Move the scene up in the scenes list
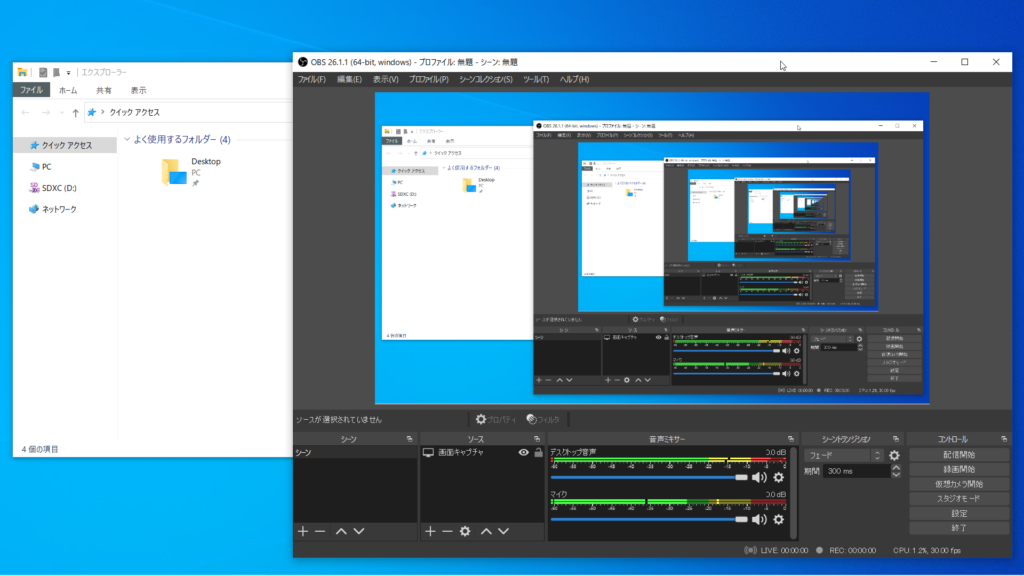1024x576 pixels. pyautogui.click(x=341, y=532)
